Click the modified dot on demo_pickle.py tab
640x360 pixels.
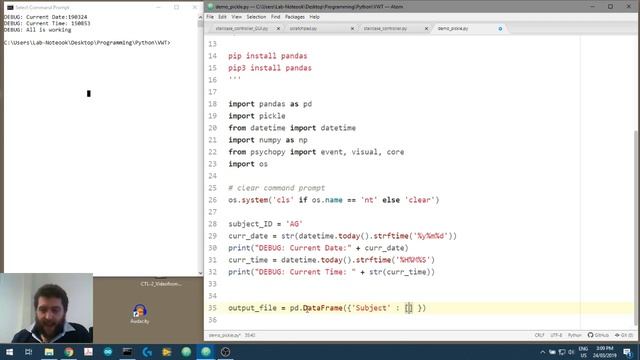tap(500, 29)
